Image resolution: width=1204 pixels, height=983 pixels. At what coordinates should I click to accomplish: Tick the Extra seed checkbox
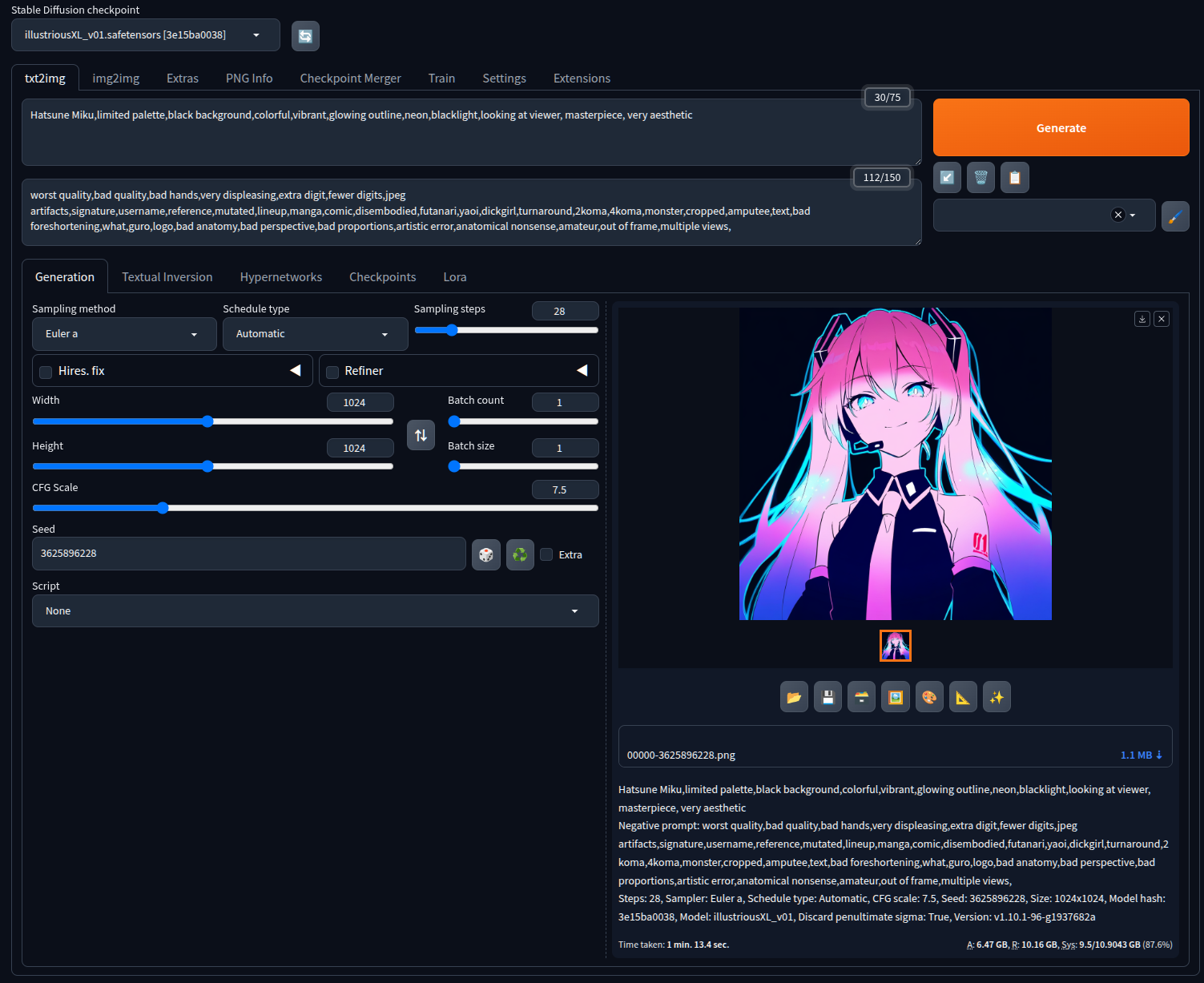546,554
